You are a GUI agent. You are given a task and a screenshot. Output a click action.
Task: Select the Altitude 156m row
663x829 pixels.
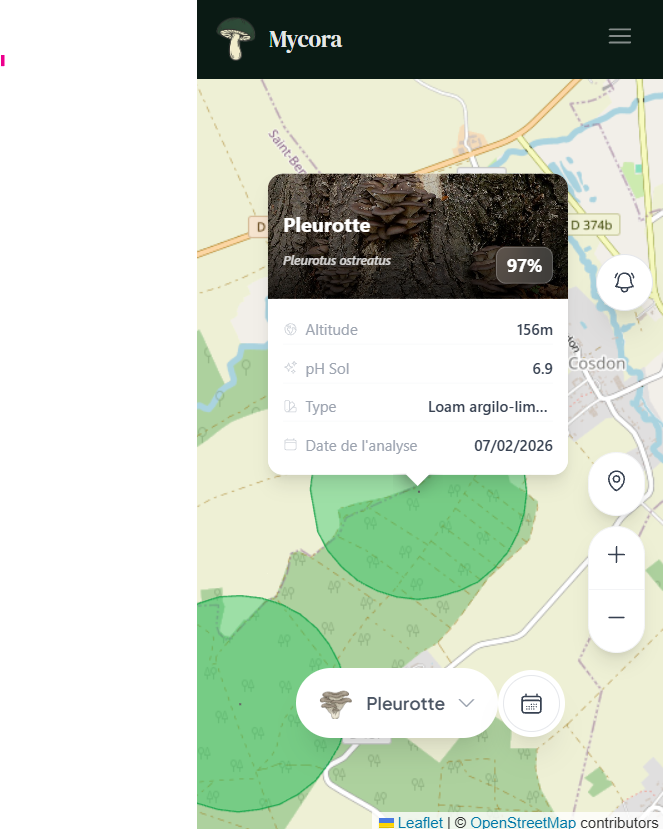tap(418, 330)
